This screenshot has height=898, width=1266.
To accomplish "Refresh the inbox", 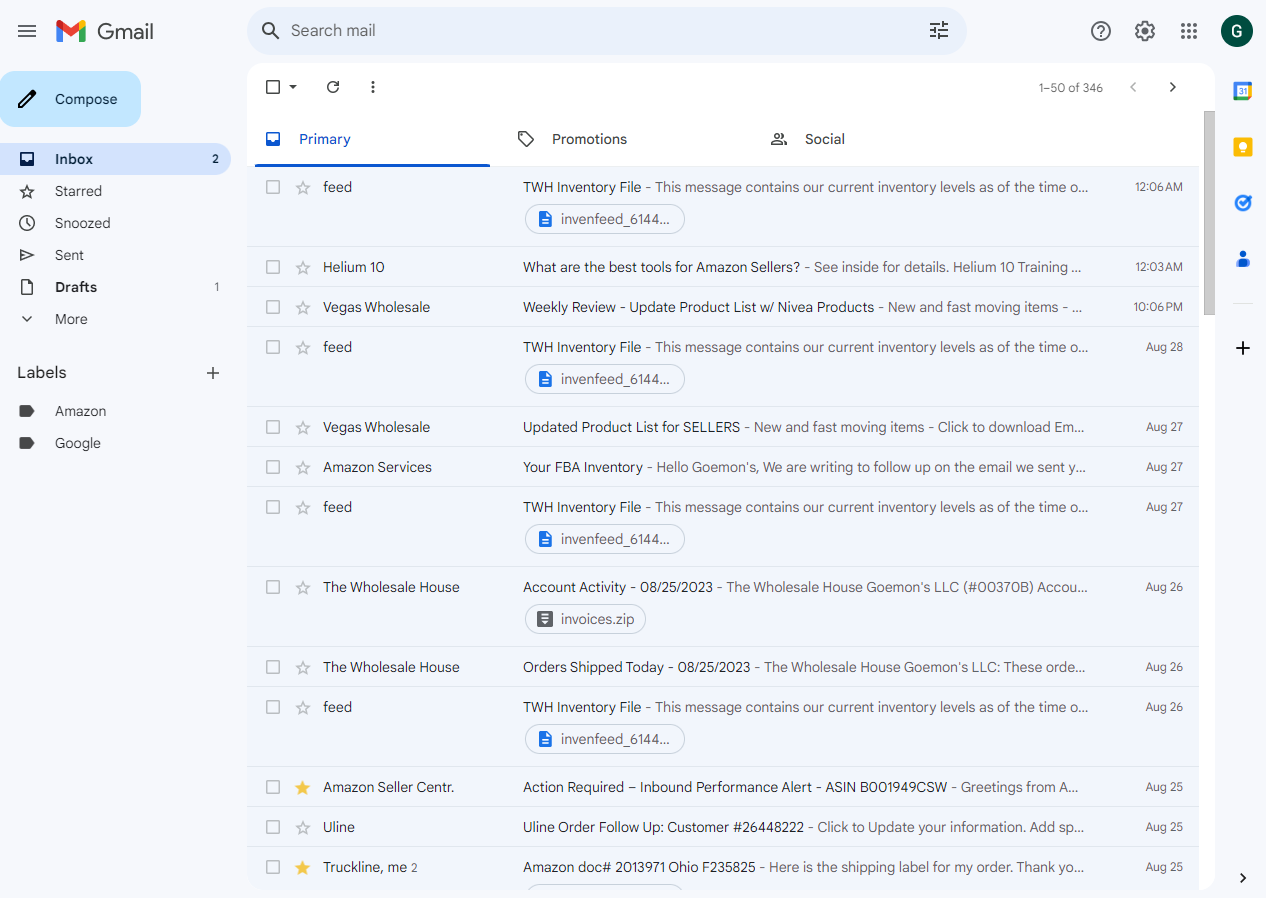I will 333,87.
